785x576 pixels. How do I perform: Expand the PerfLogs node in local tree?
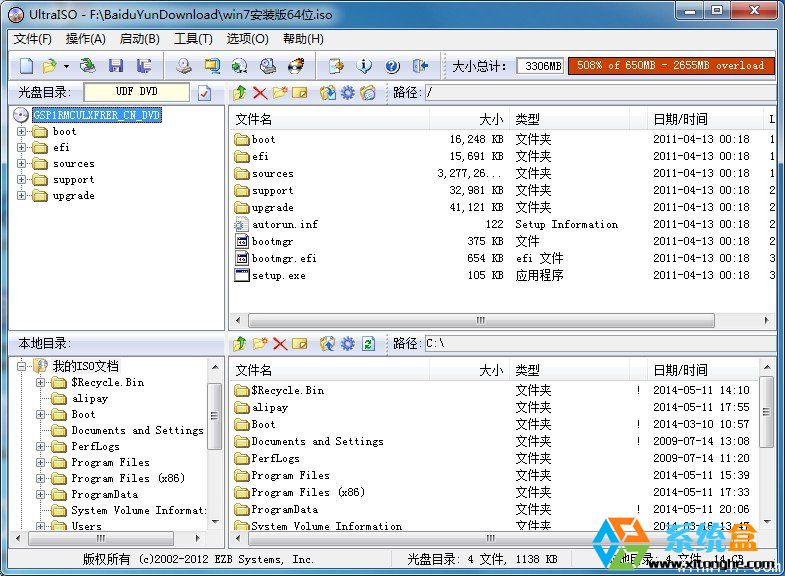tap(41, 446)
